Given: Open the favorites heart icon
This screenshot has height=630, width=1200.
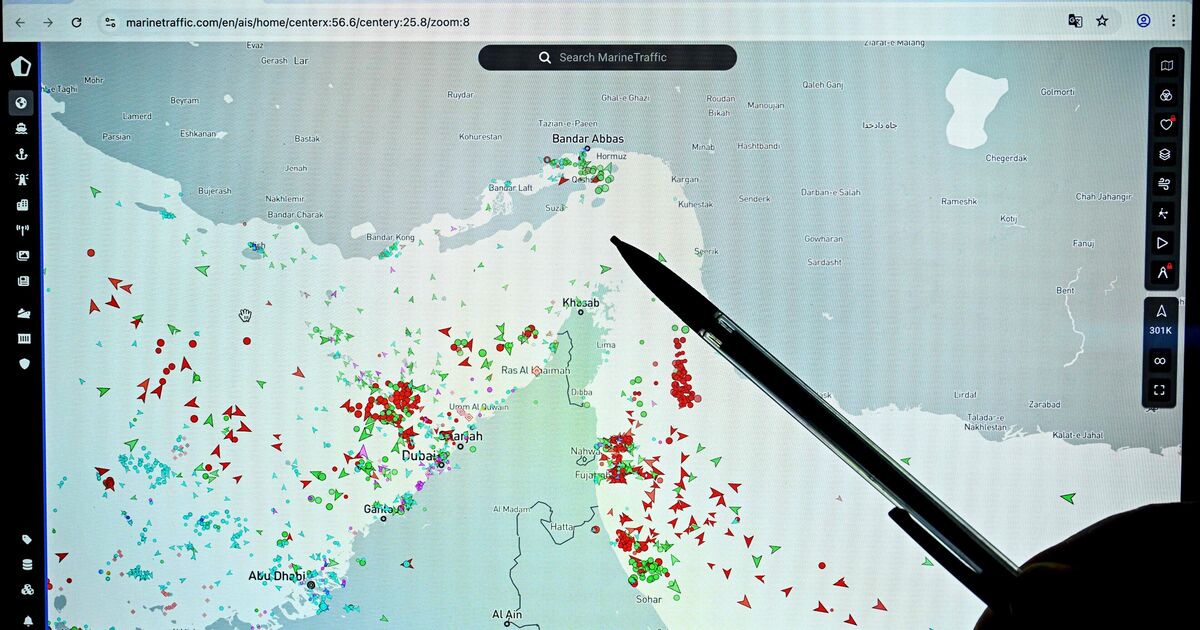Looking at the screenshot, I should [x=1165, y=124].
